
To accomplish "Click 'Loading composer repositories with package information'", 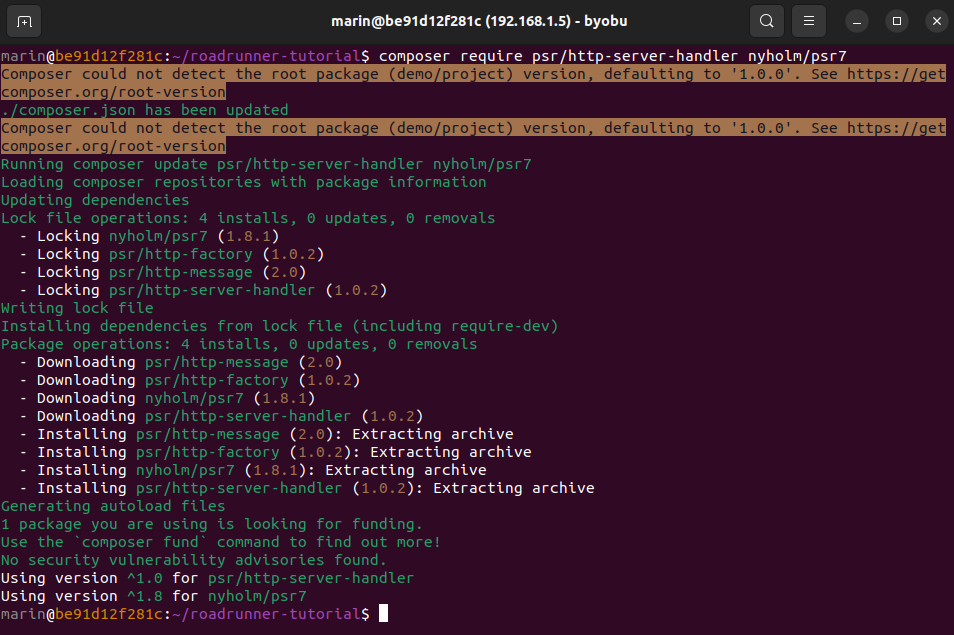I will [x=244, y=182].
